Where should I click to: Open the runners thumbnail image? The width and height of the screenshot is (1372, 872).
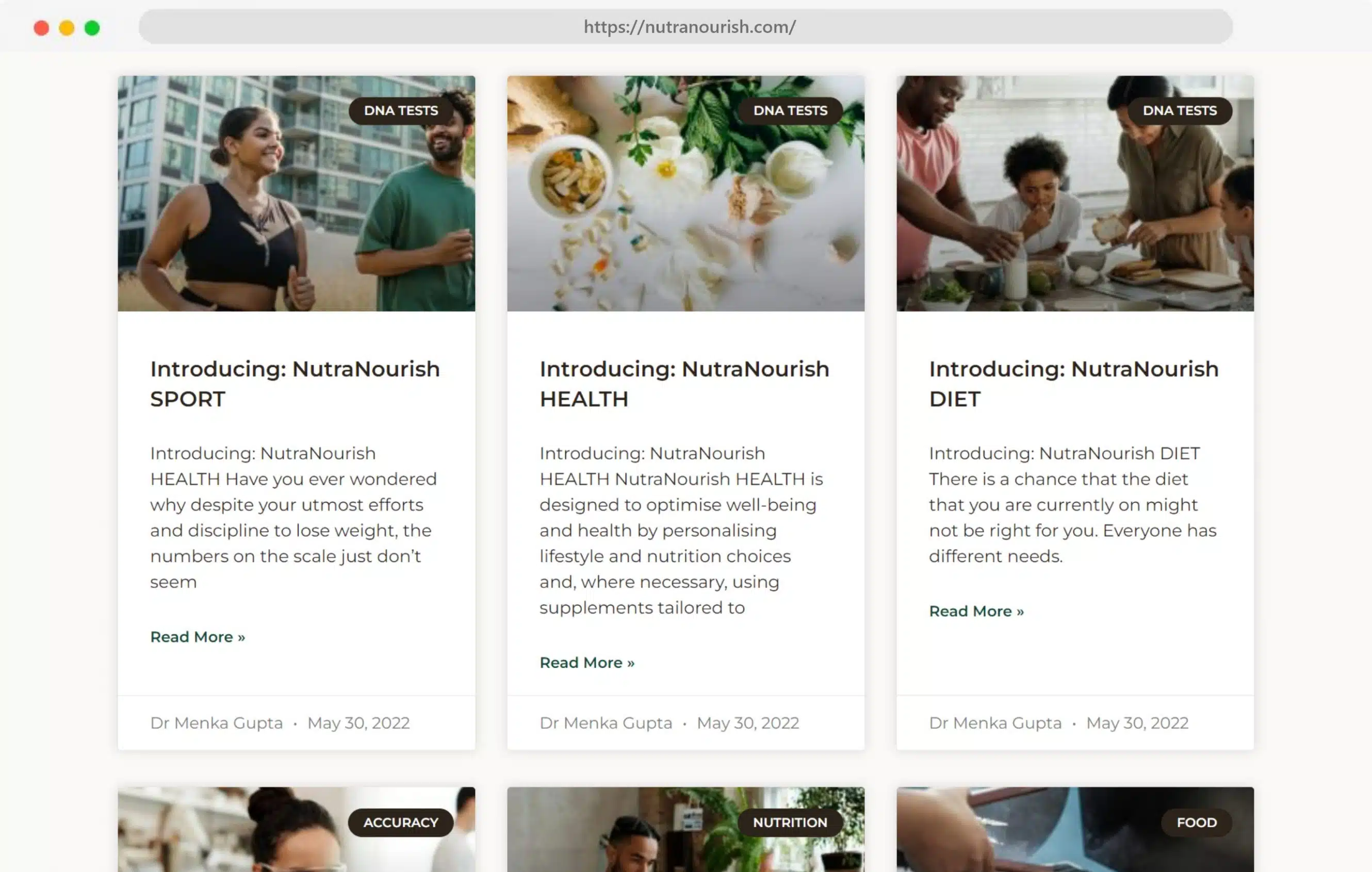pyautogui.click(x=296, y=194)
